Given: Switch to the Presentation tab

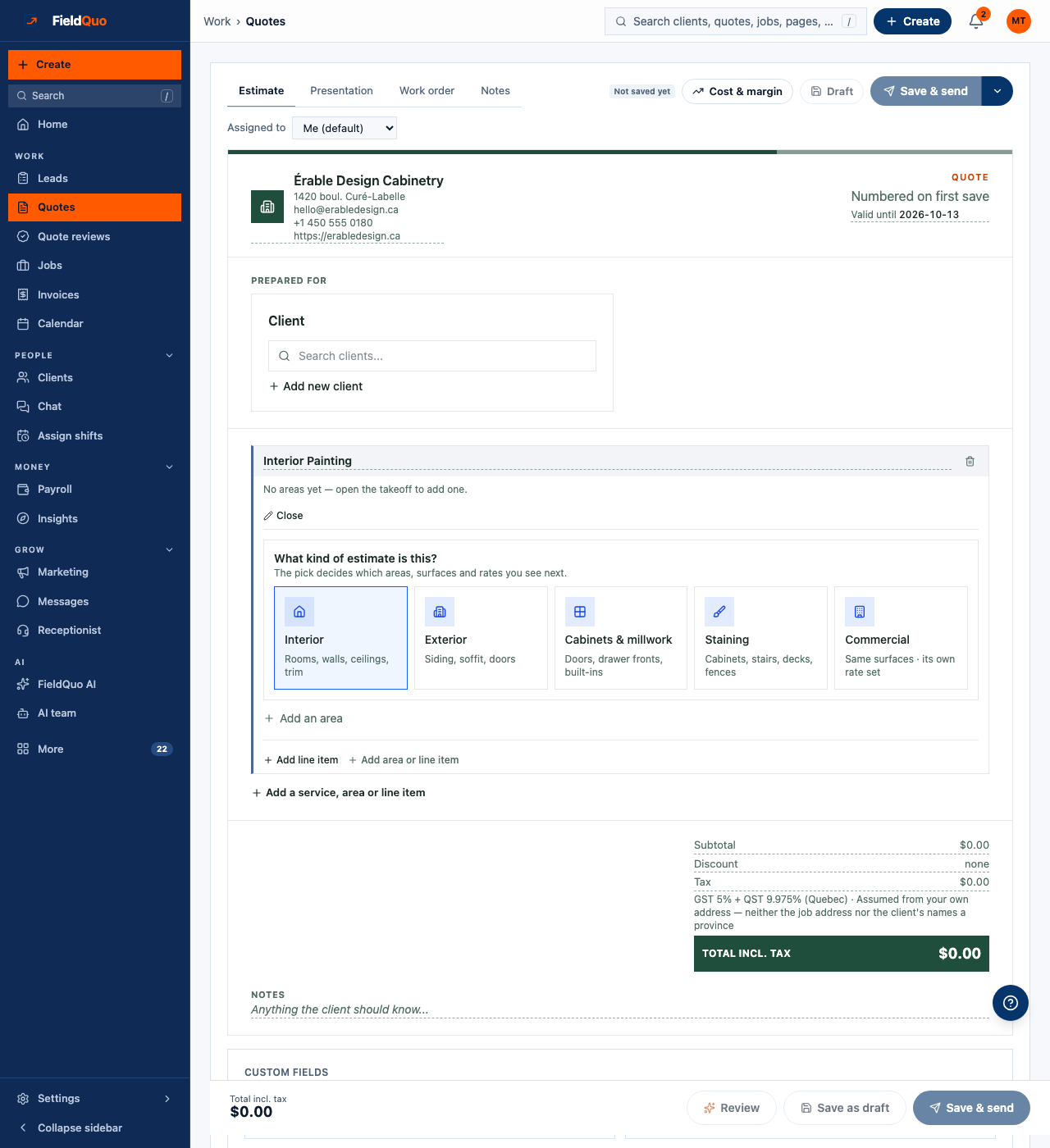Looking at the screenshot, I should [341, 91].
